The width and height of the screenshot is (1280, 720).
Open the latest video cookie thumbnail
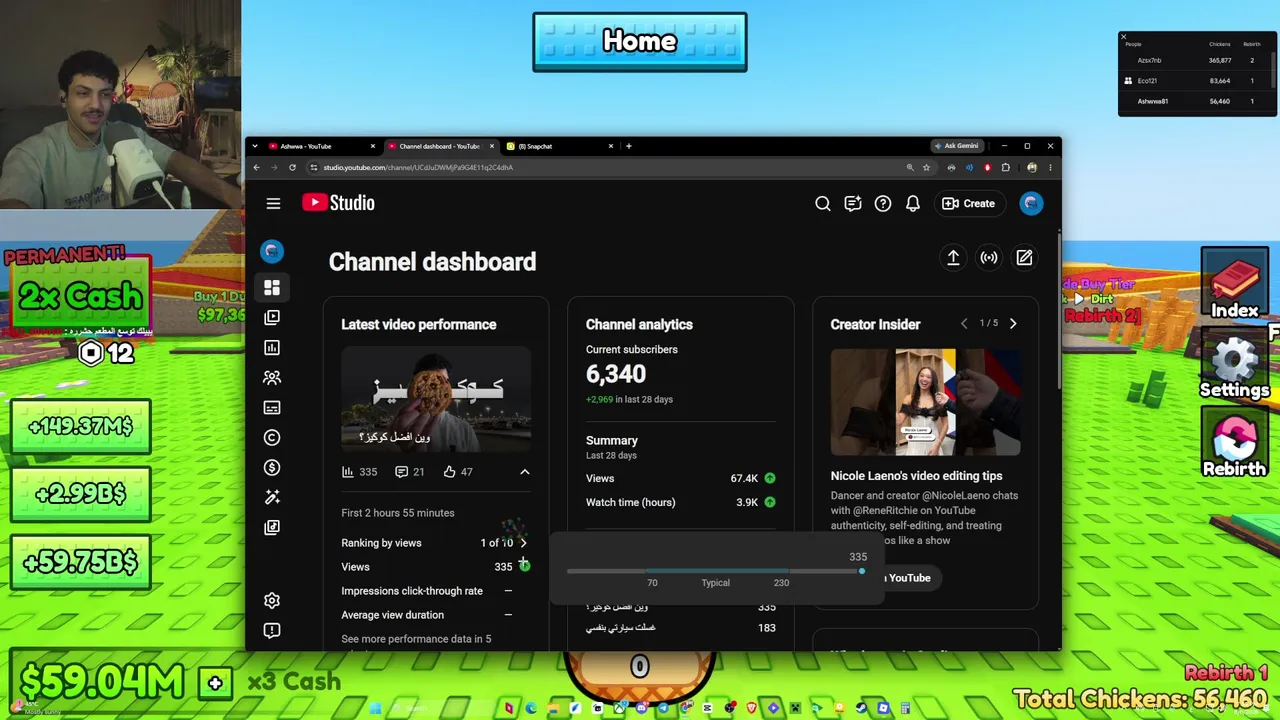(x=436, y=401)
